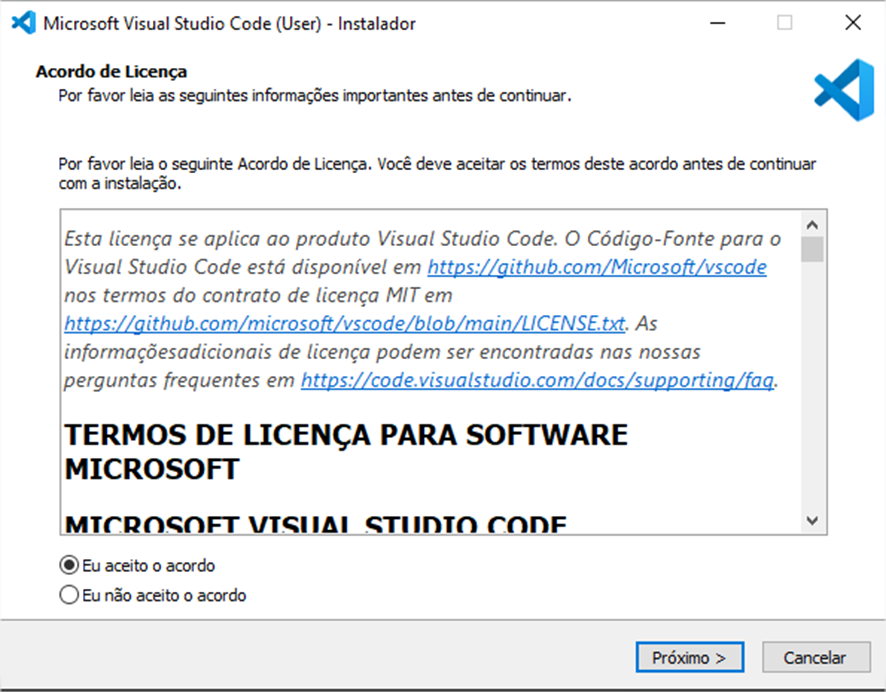Click the license text scroll down arrow

[x=812, y=520]
